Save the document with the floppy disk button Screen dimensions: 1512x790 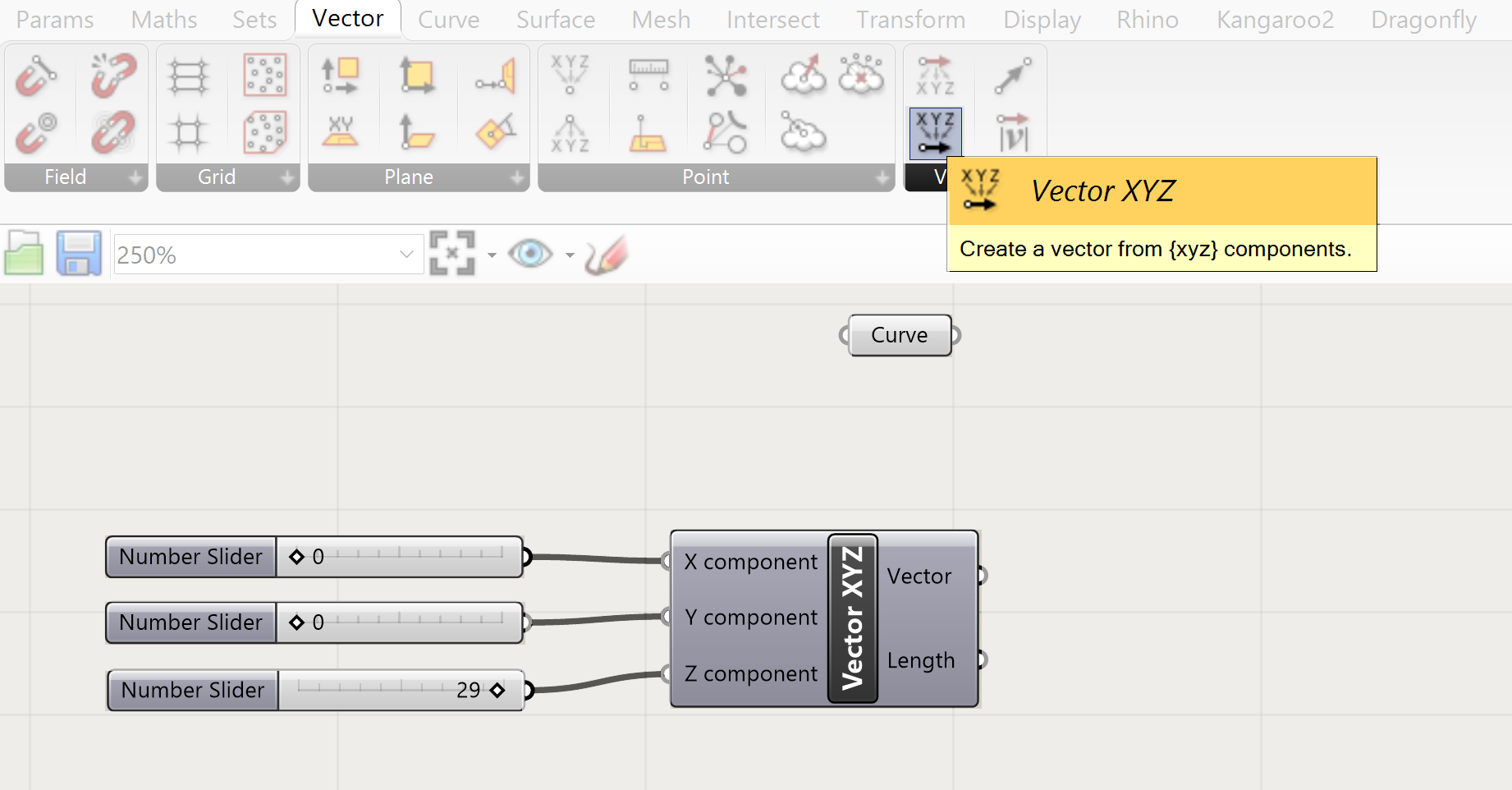pos(79,254)
